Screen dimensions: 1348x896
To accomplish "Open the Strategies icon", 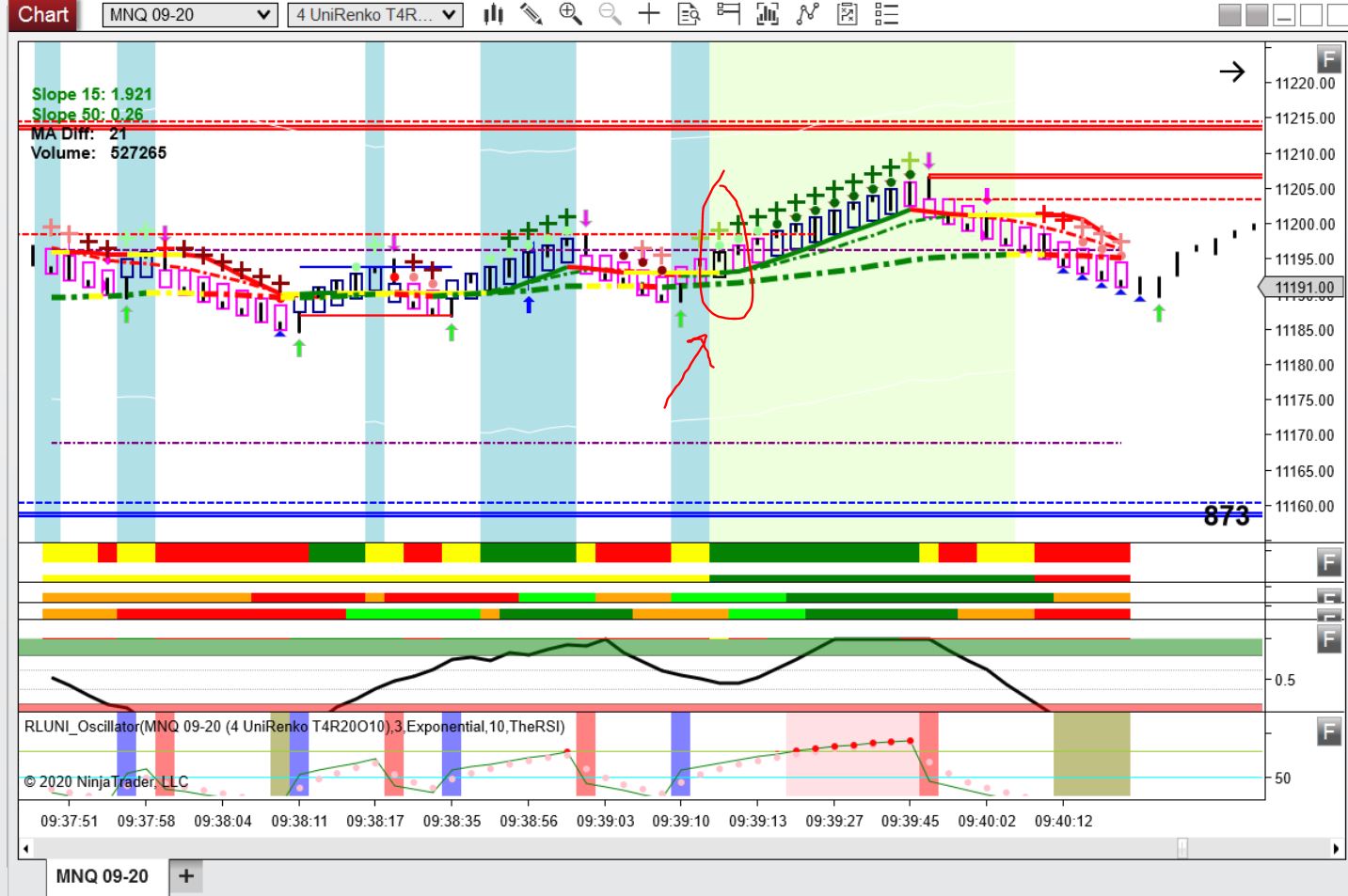I will point(847,14).
